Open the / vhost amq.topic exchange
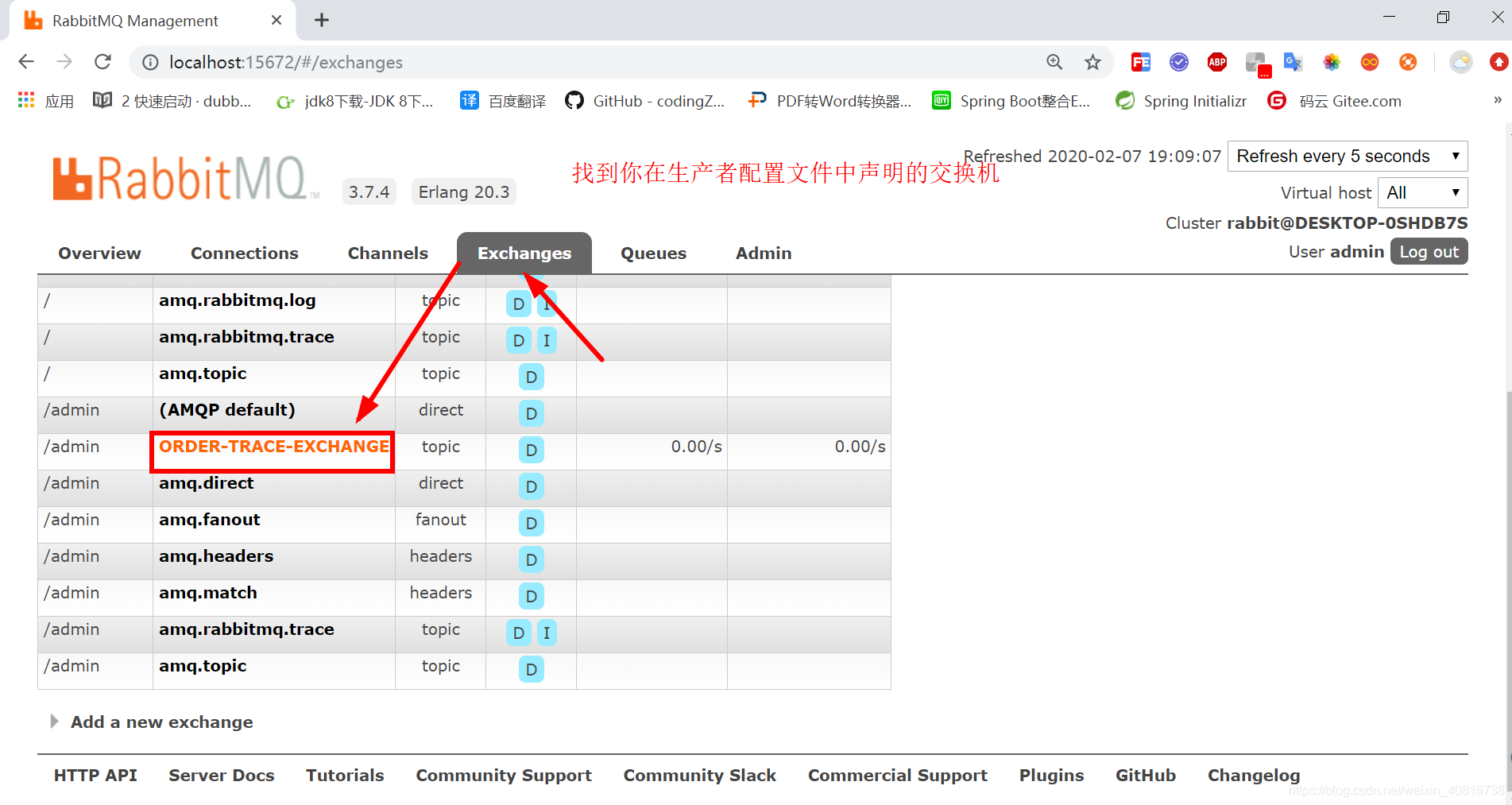The height and width of the screenshot is (805, 1512). (203, 373)
